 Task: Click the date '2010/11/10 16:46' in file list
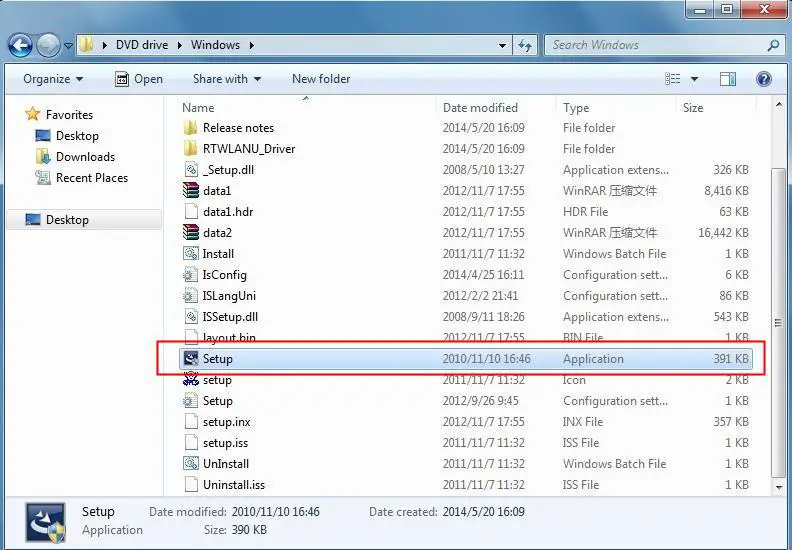(x=486, y=359)
